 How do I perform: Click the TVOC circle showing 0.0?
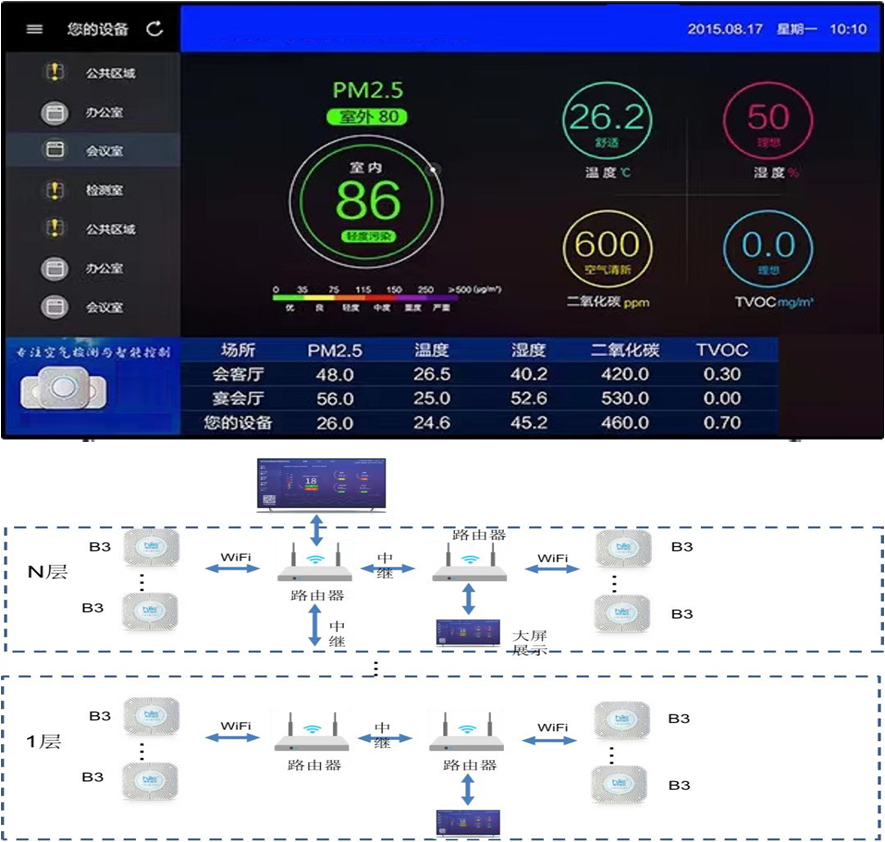pyautogui.click(x=768, y=249)
